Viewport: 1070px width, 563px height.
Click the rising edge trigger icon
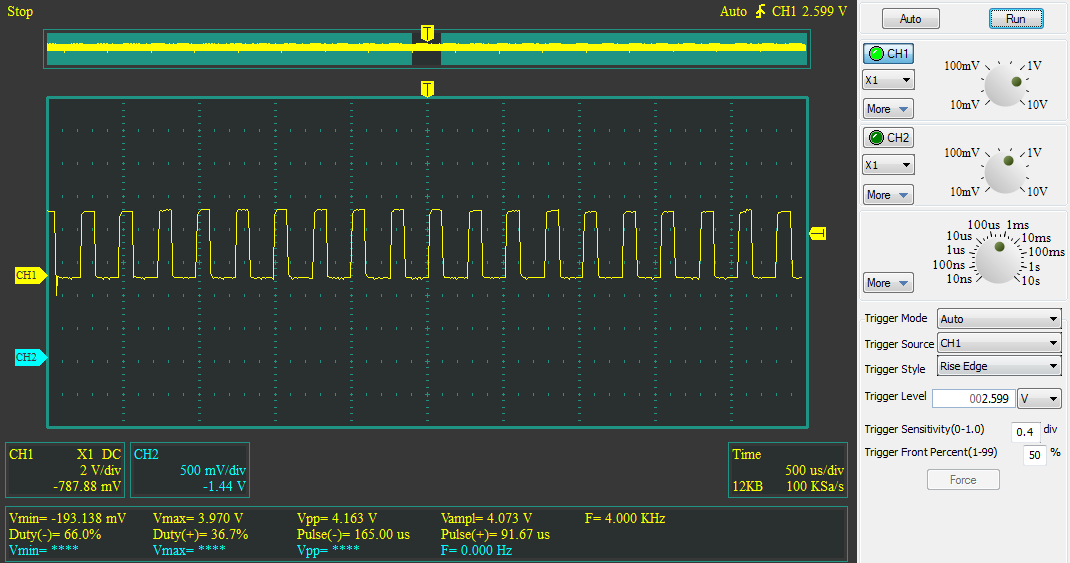click(760, 11)
